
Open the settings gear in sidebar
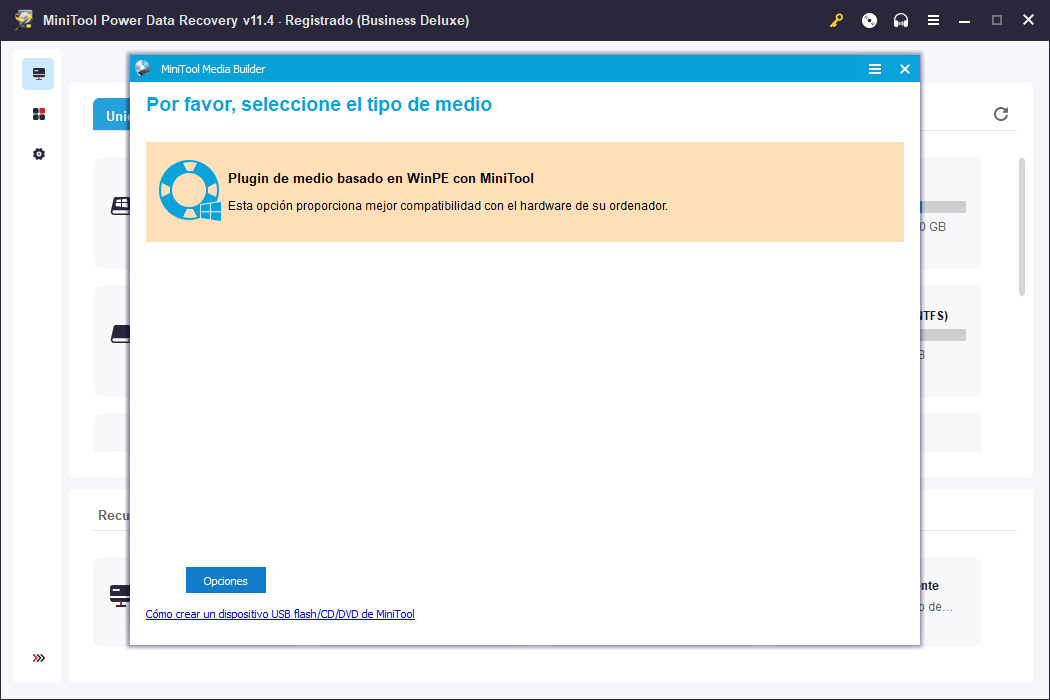pyautogui.click(x=39, y=154)
